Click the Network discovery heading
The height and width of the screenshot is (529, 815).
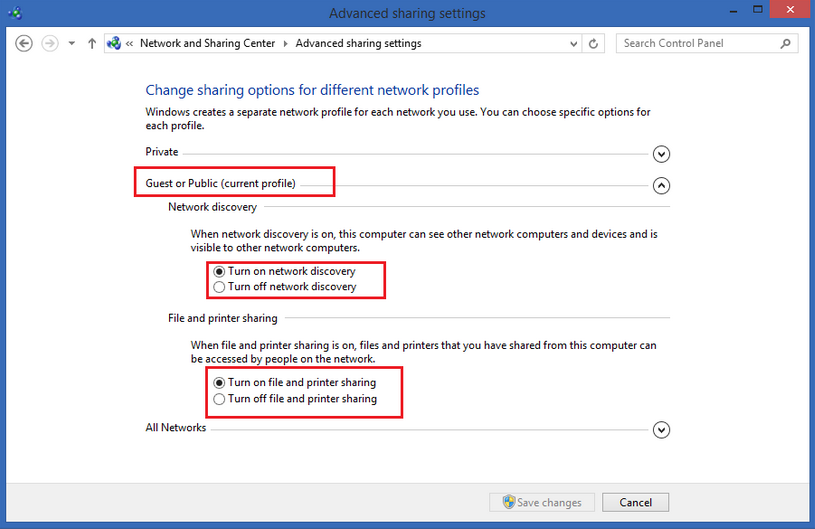[x=212, y=207]
